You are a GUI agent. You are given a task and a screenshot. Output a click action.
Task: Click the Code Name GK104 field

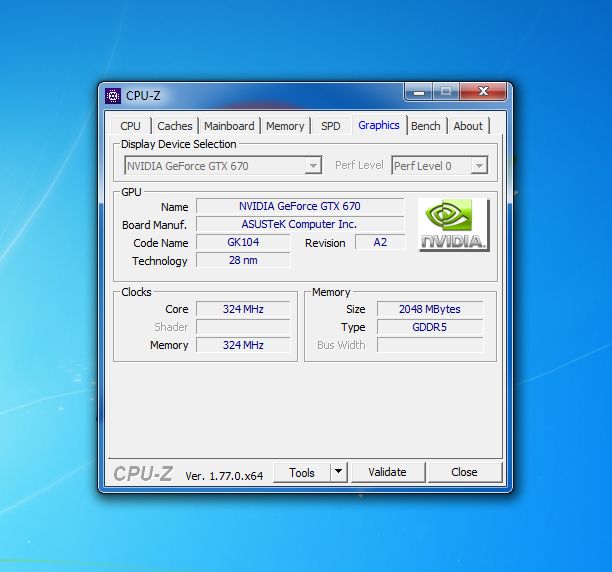point(243,242)
